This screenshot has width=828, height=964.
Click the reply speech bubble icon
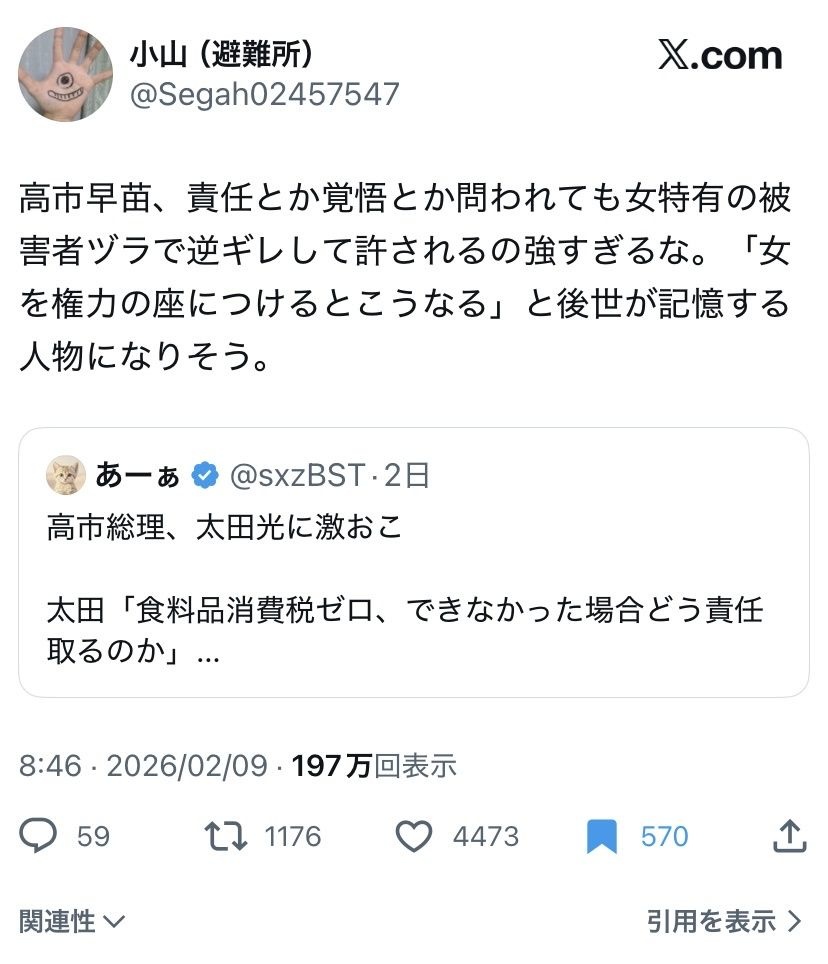click(39, 836)
